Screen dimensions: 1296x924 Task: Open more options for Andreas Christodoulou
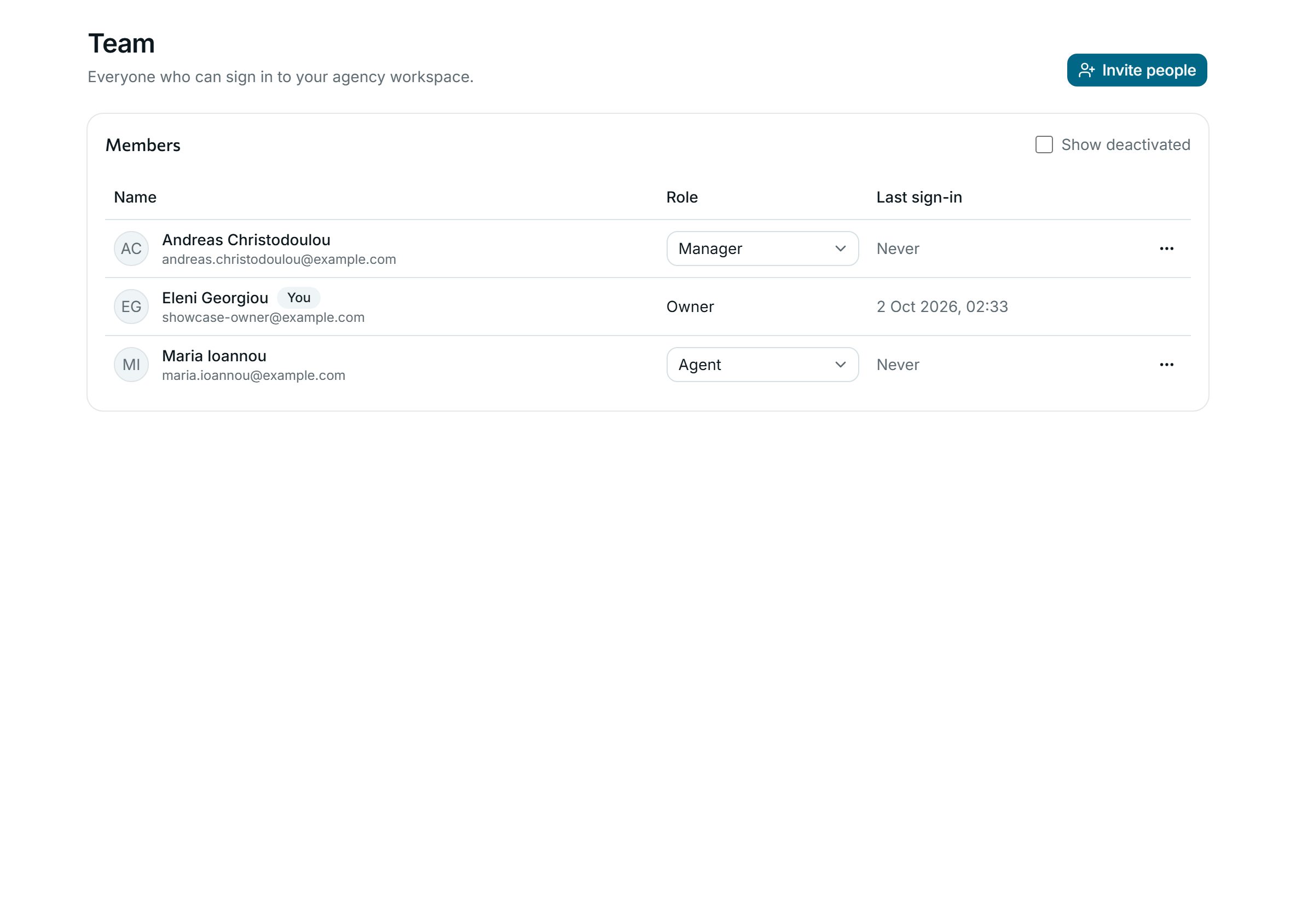1166,249
